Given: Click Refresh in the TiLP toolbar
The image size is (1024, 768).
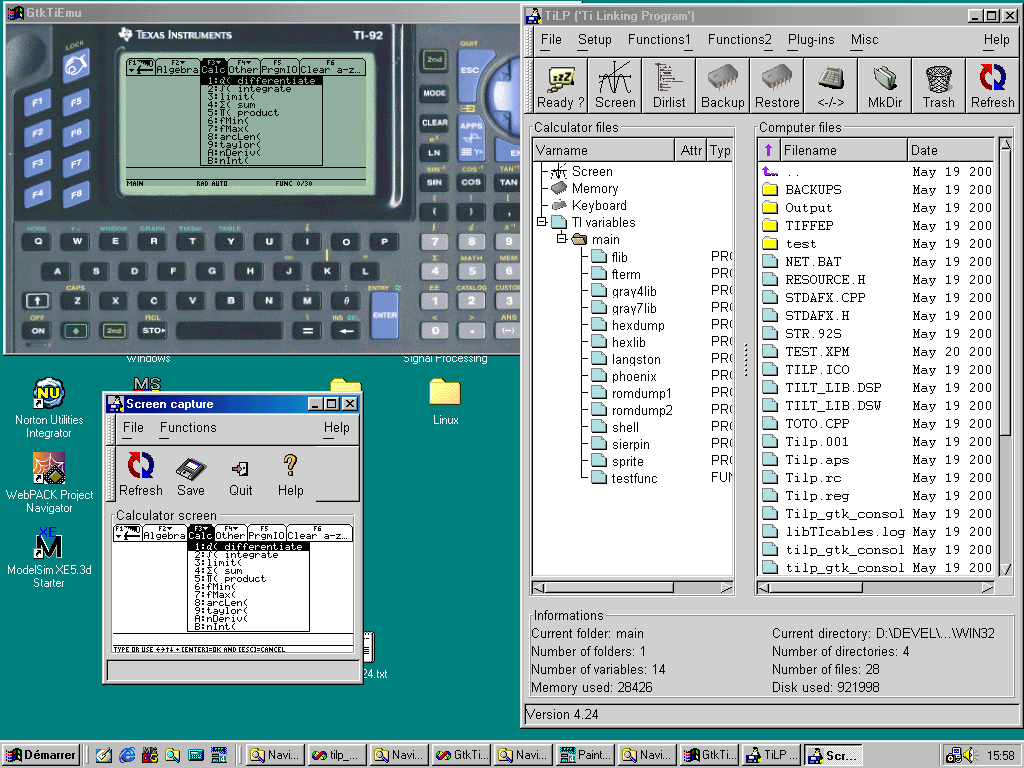Looking at the screenshot, I should click(993, 86).
